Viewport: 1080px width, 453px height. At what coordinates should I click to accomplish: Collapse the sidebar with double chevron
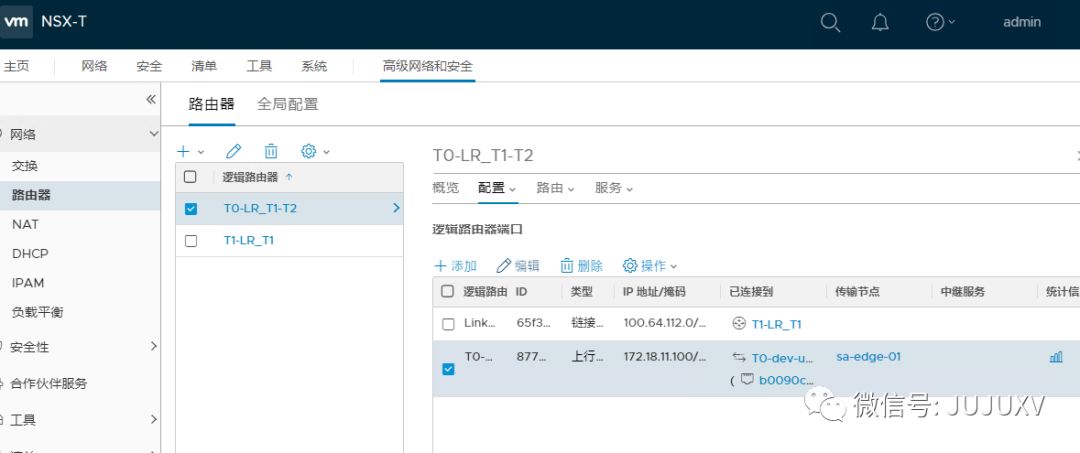click(x=152, y=100)
